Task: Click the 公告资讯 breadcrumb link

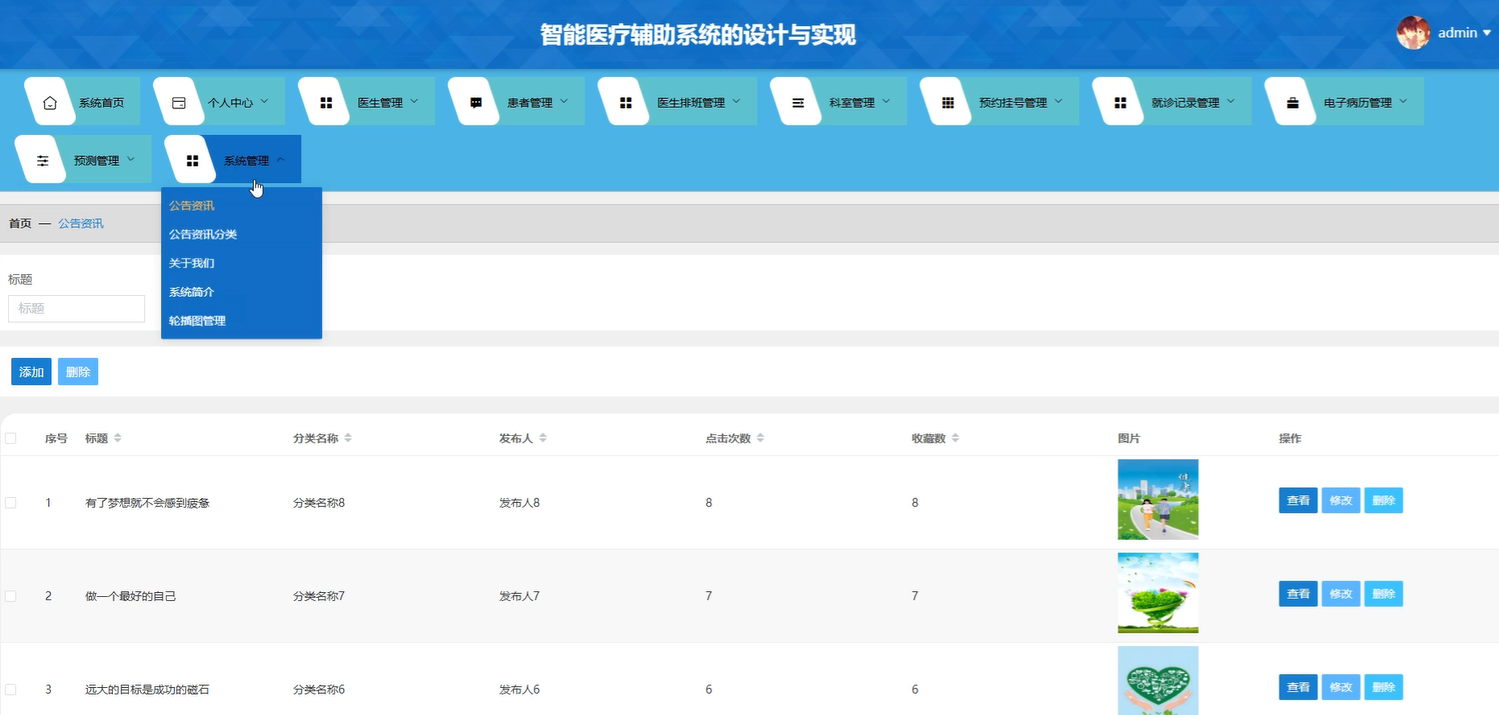Action: (81, 224)
